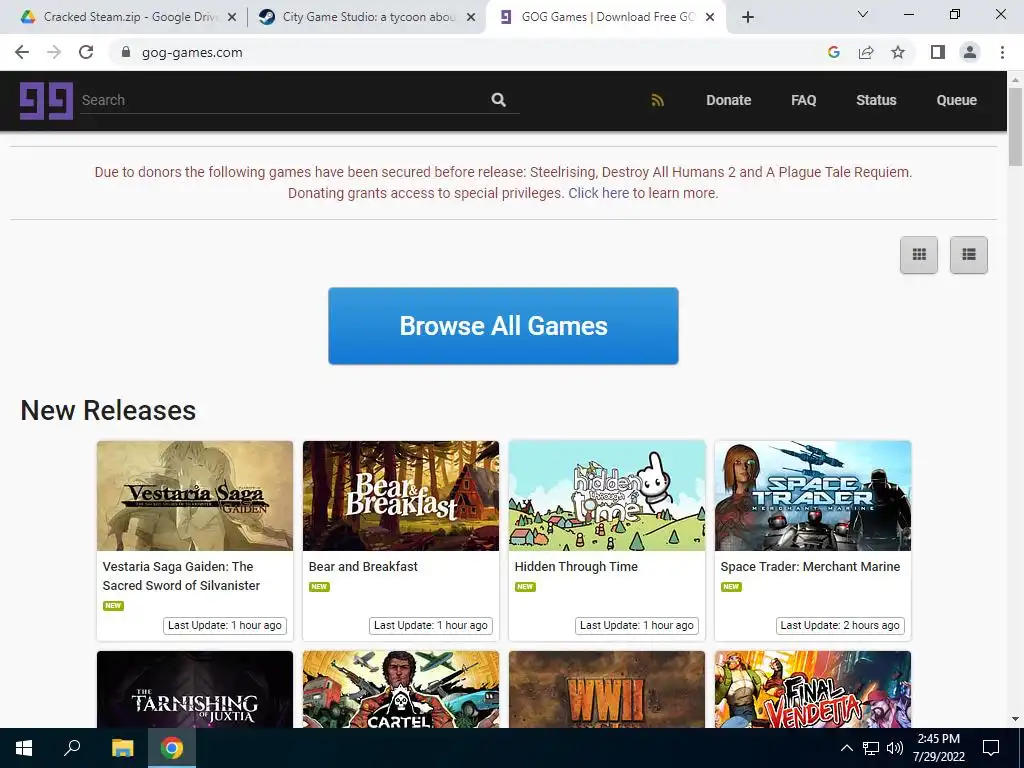
Task: Go forward in browser history
Action: [x=54, y=52]
